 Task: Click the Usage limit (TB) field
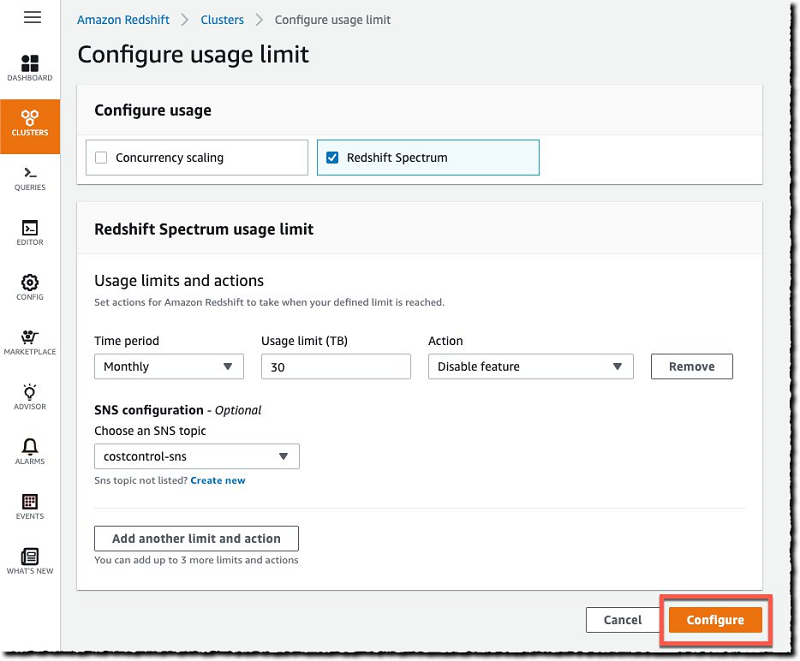pyautogui.click(x=336, y=367)
